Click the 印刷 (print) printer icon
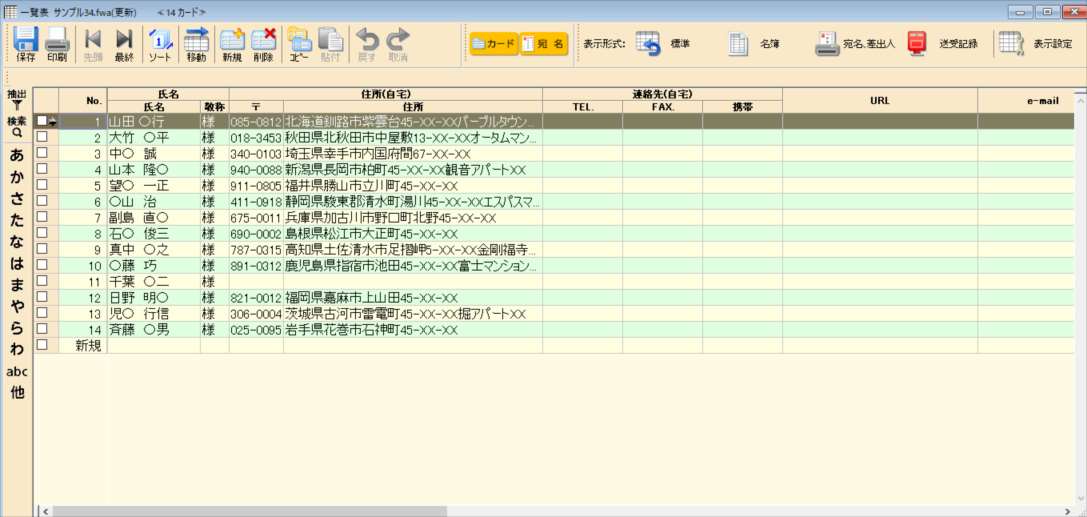 pyautogui.click(x=57, y=42)
